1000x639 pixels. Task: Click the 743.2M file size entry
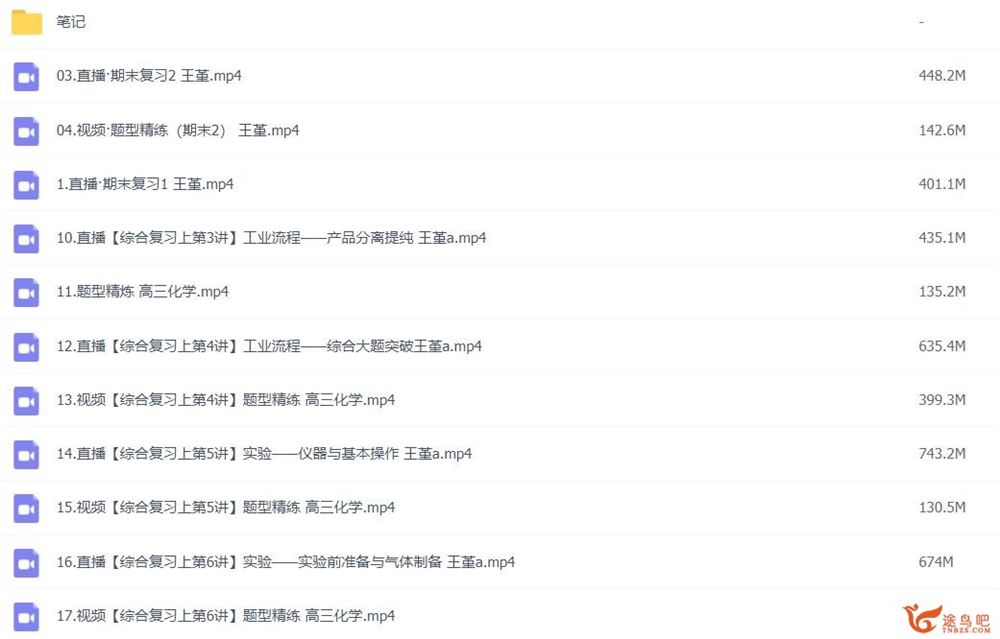[x=942, y=453]
